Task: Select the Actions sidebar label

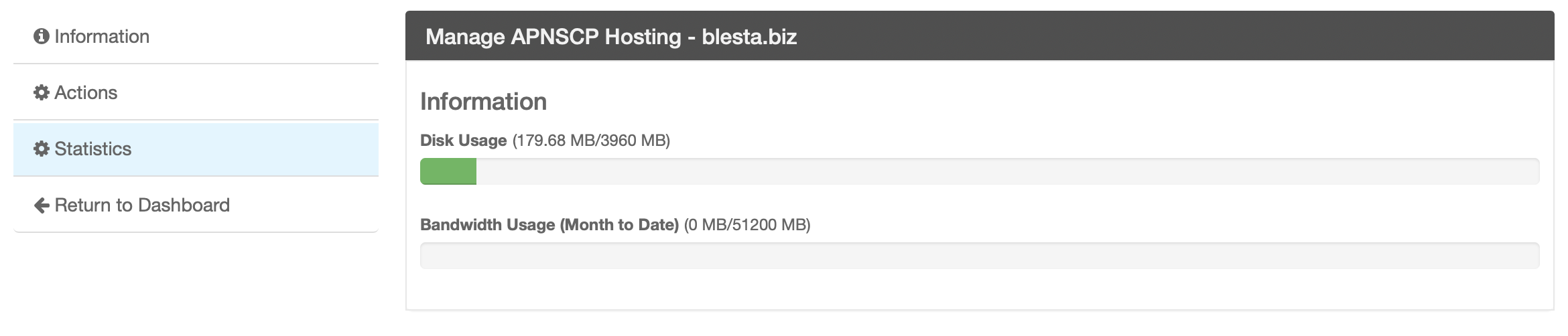Action: 86,93
